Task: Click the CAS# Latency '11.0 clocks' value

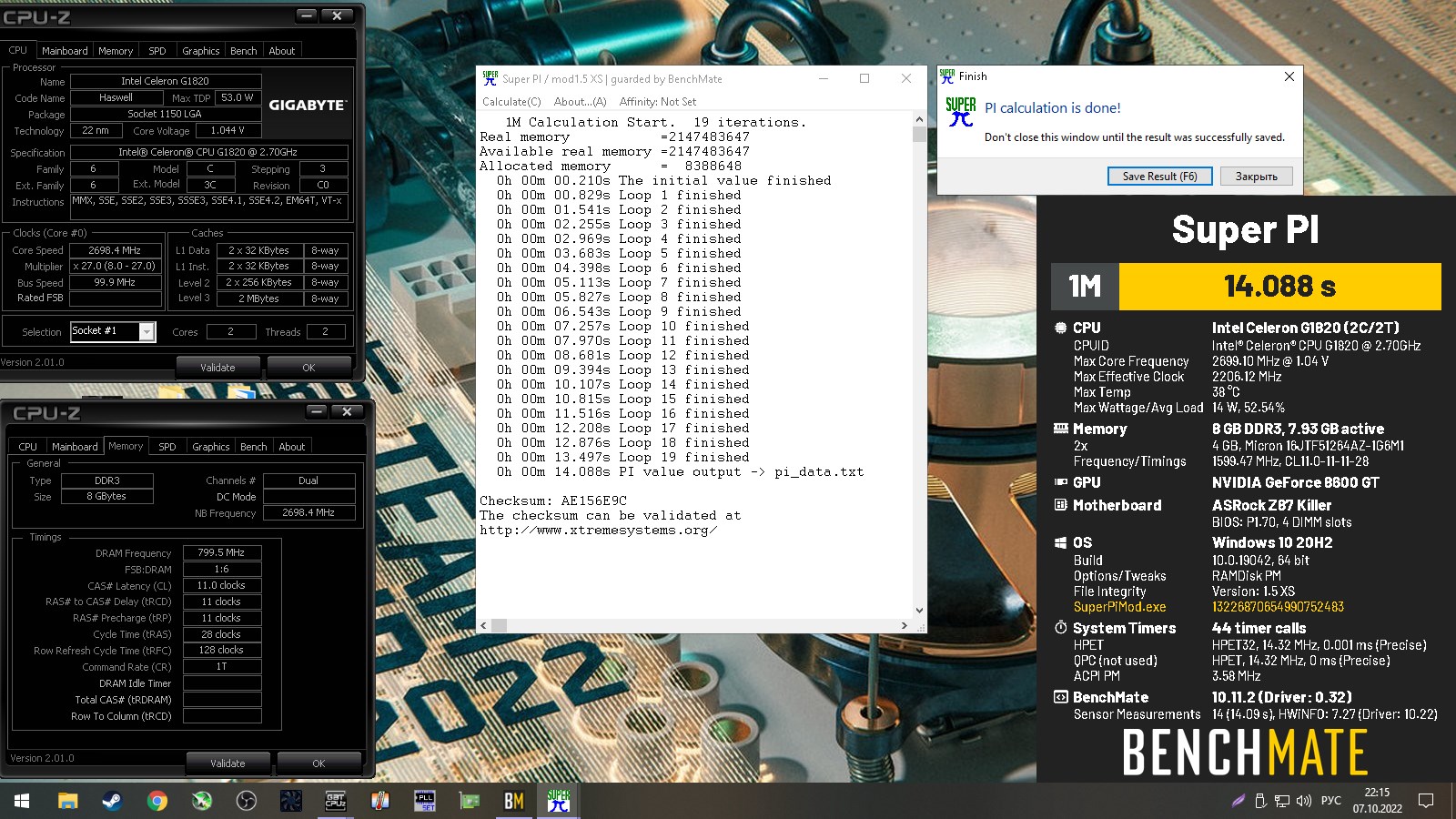Action: coord(222,585)
